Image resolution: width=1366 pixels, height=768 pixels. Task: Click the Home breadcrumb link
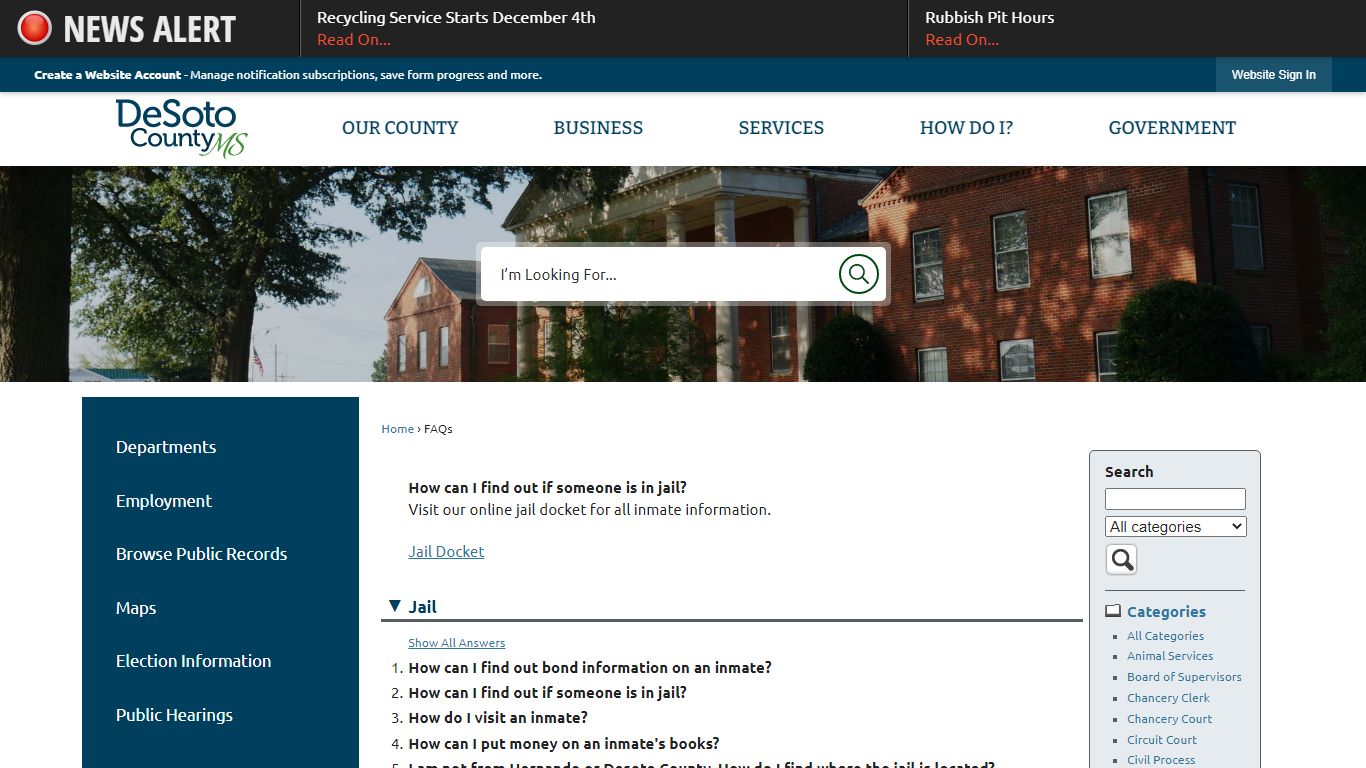[397, 429]
